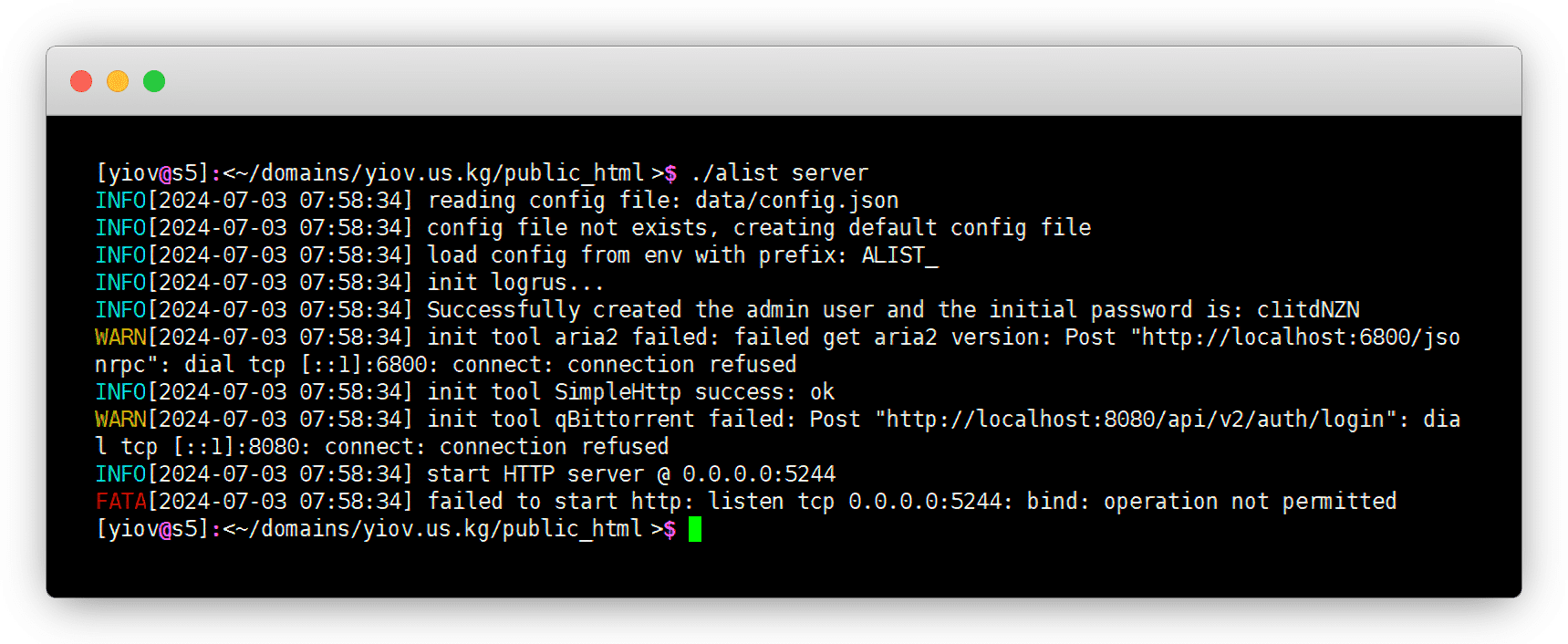1568x644 pixels.
Task: Click the 'ALIST_' env prefix text
Action: 899,255
